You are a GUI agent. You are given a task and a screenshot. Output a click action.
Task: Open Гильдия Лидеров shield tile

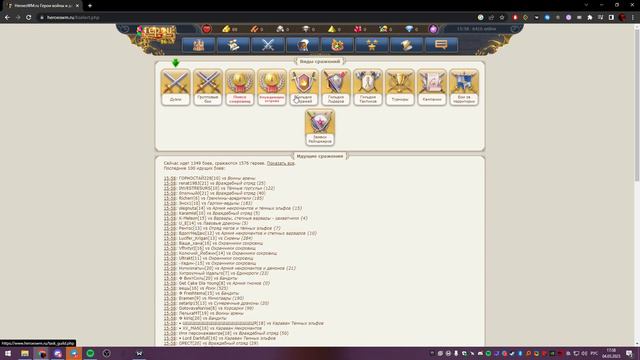pyautogui.click(x=336, y=87)
